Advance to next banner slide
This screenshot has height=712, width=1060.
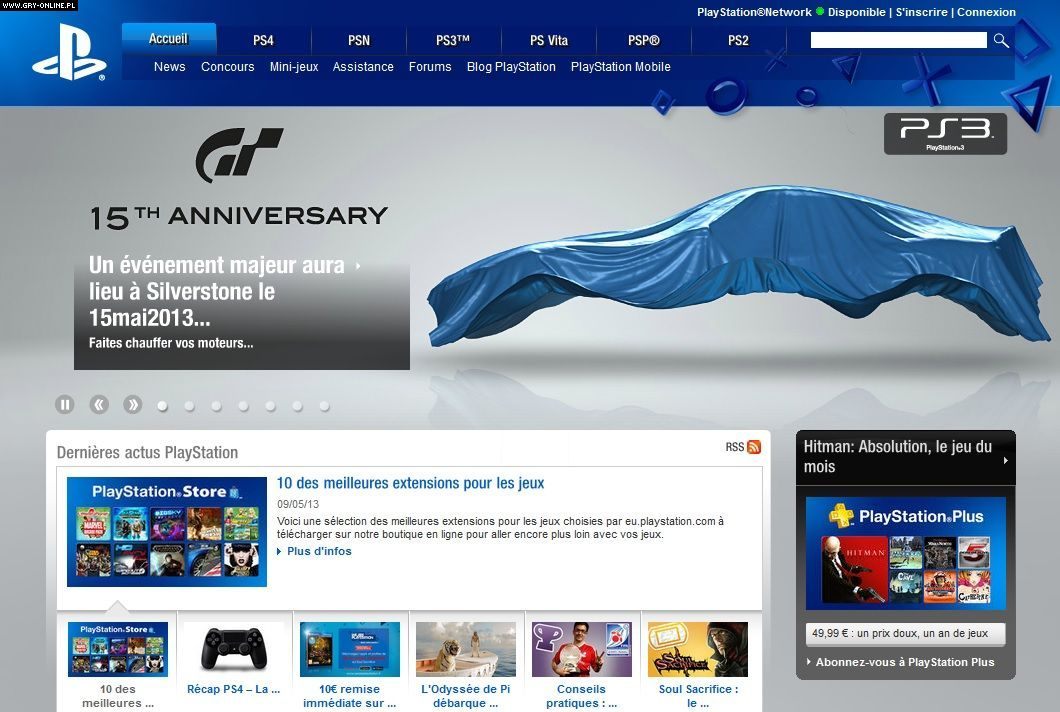pyautogui.click(x=132, y=405)
